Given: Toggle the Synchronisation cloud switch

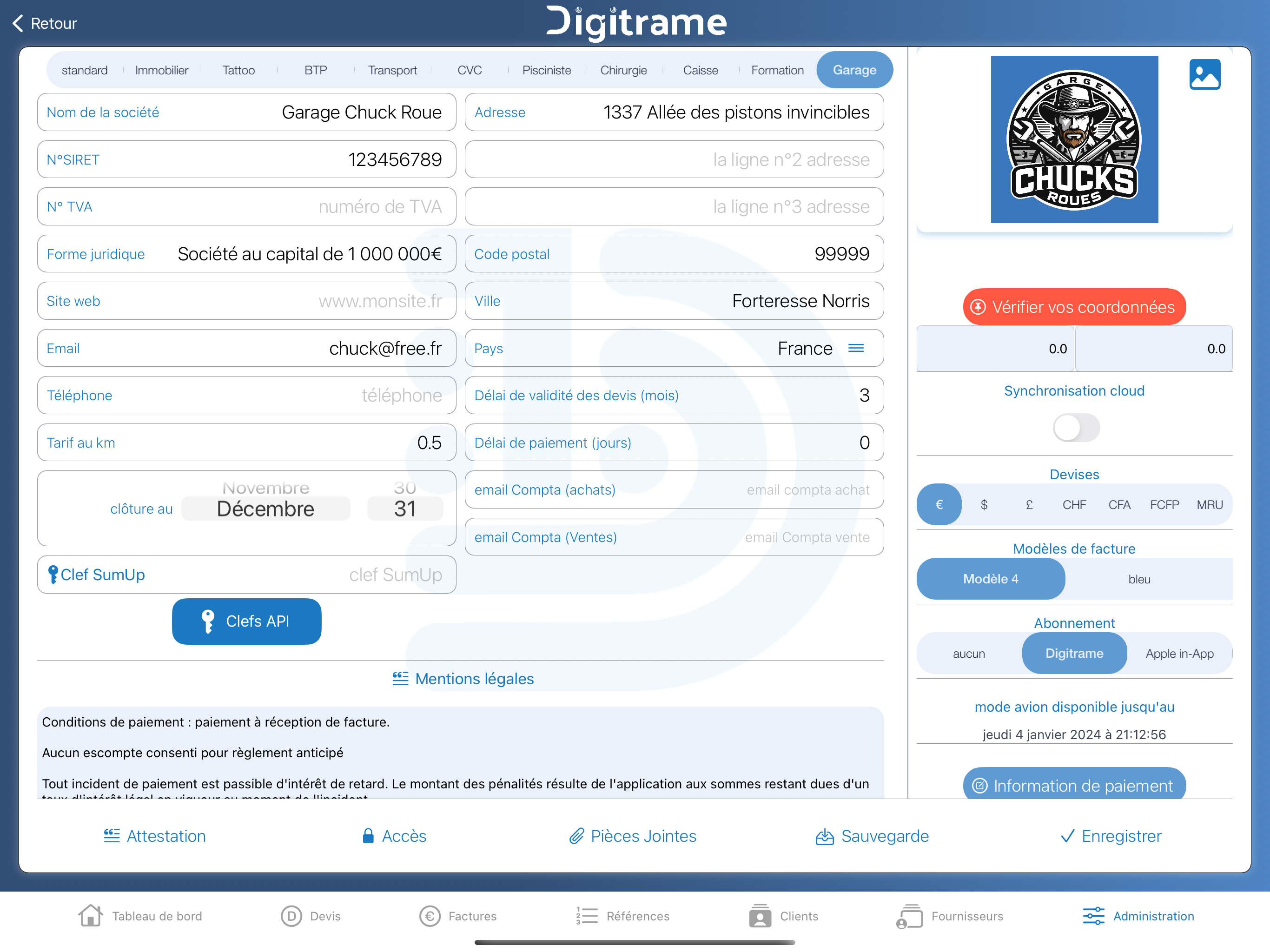Looking at the screenshot, I should (x=1076, y=428).
